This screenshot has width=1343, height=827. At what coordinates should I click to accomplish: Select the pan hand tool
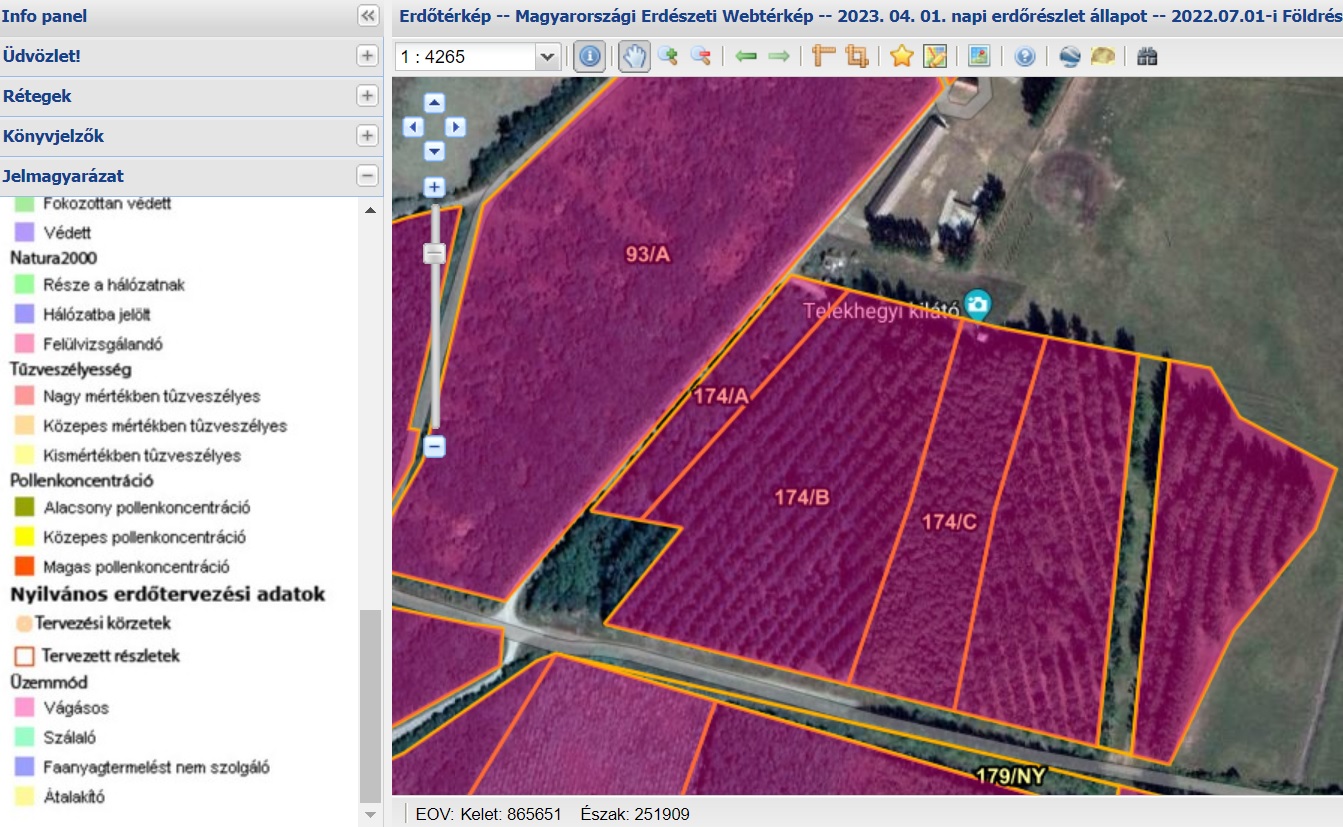click(634, 57)
